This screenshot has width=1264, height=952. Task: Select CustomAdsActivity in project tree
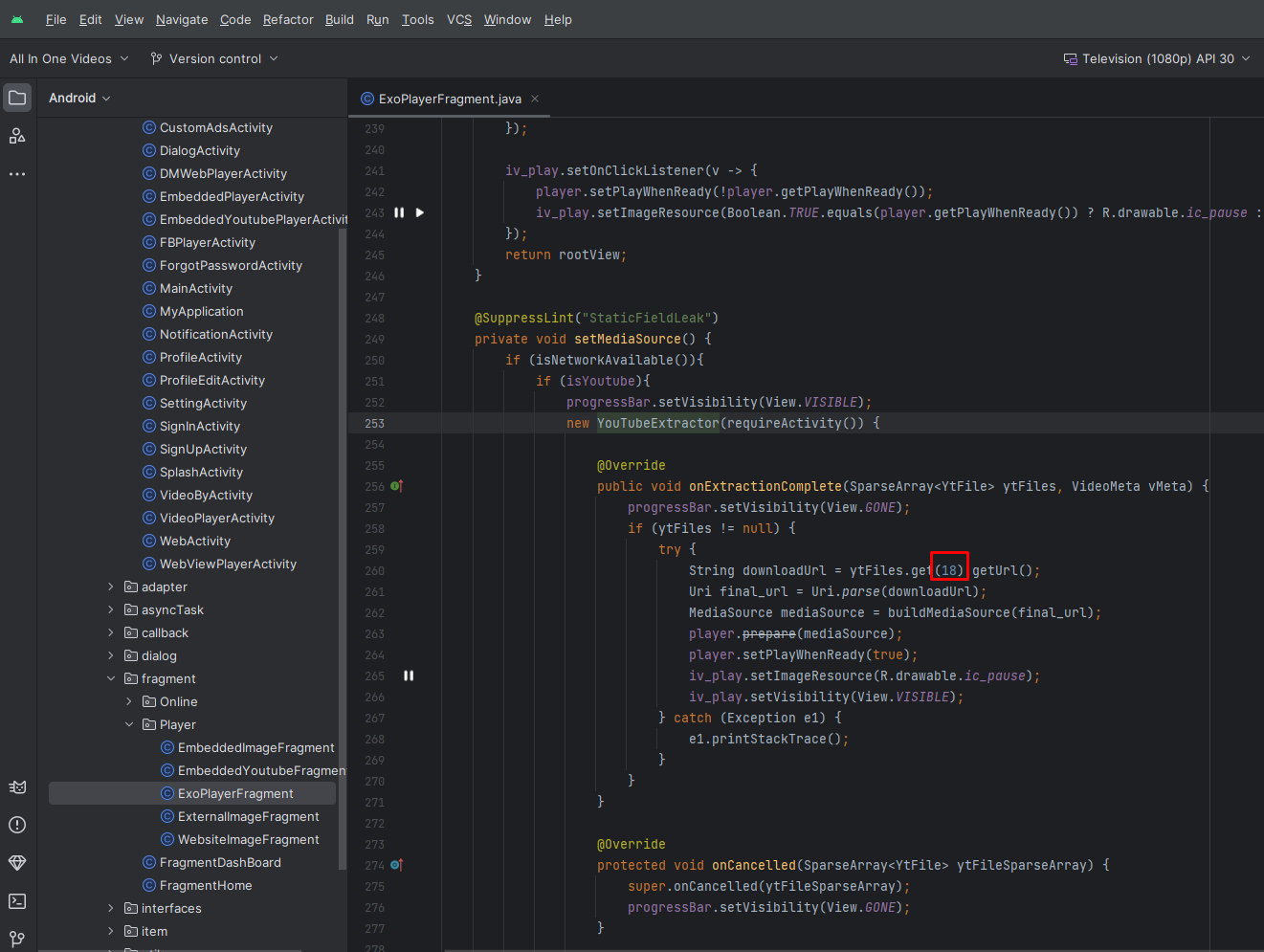pos(216,127)
